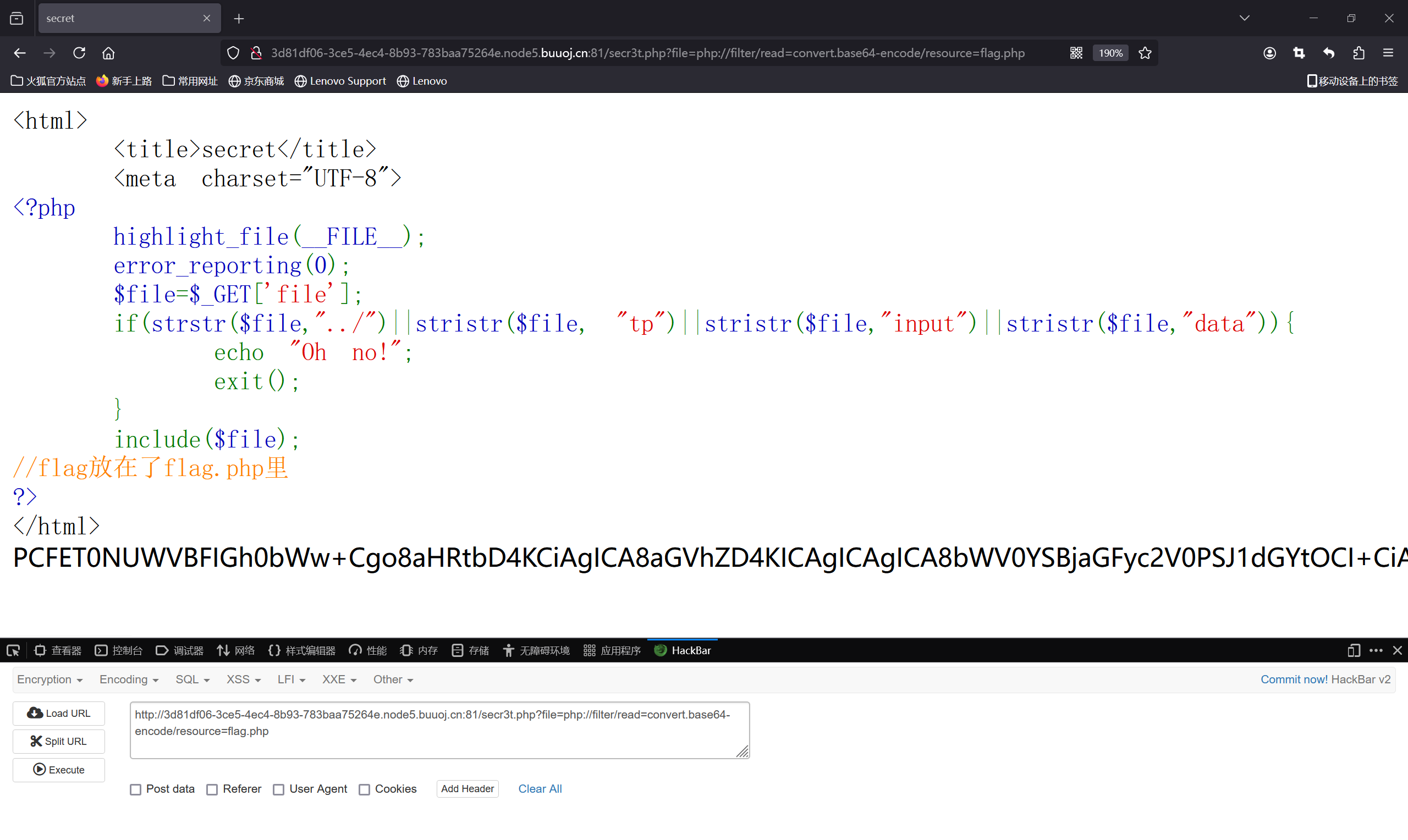
Task: Reload the current page
Action: [x=79, y=53]
